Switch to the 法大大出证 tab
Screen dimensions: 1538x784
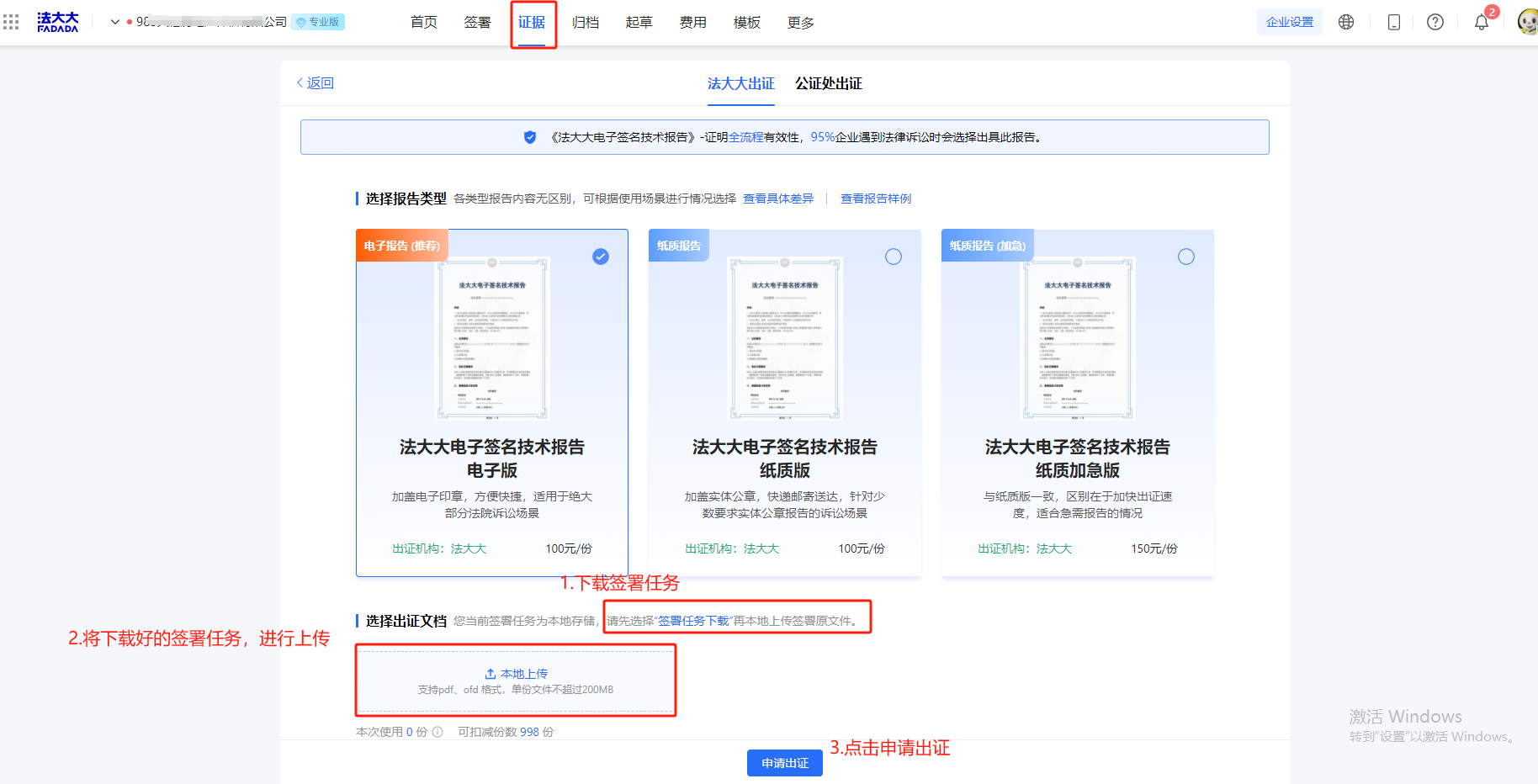click(741, 83)
